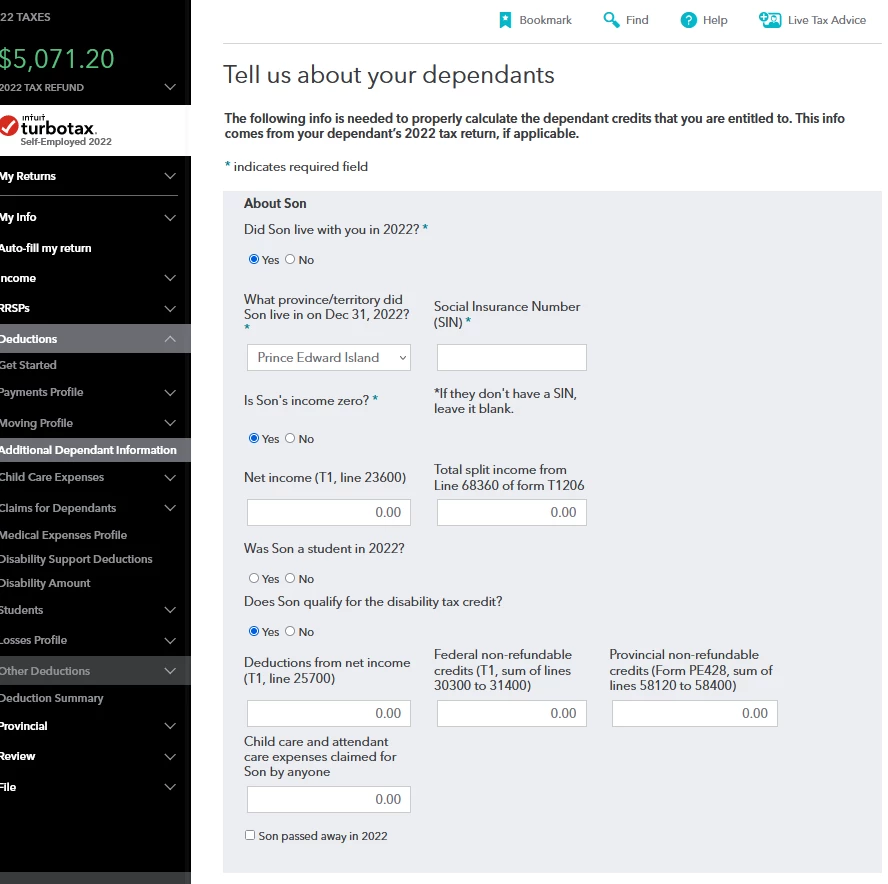
Task: Select Yes for Son a student in 2022
Action: [x=254, y=578]
